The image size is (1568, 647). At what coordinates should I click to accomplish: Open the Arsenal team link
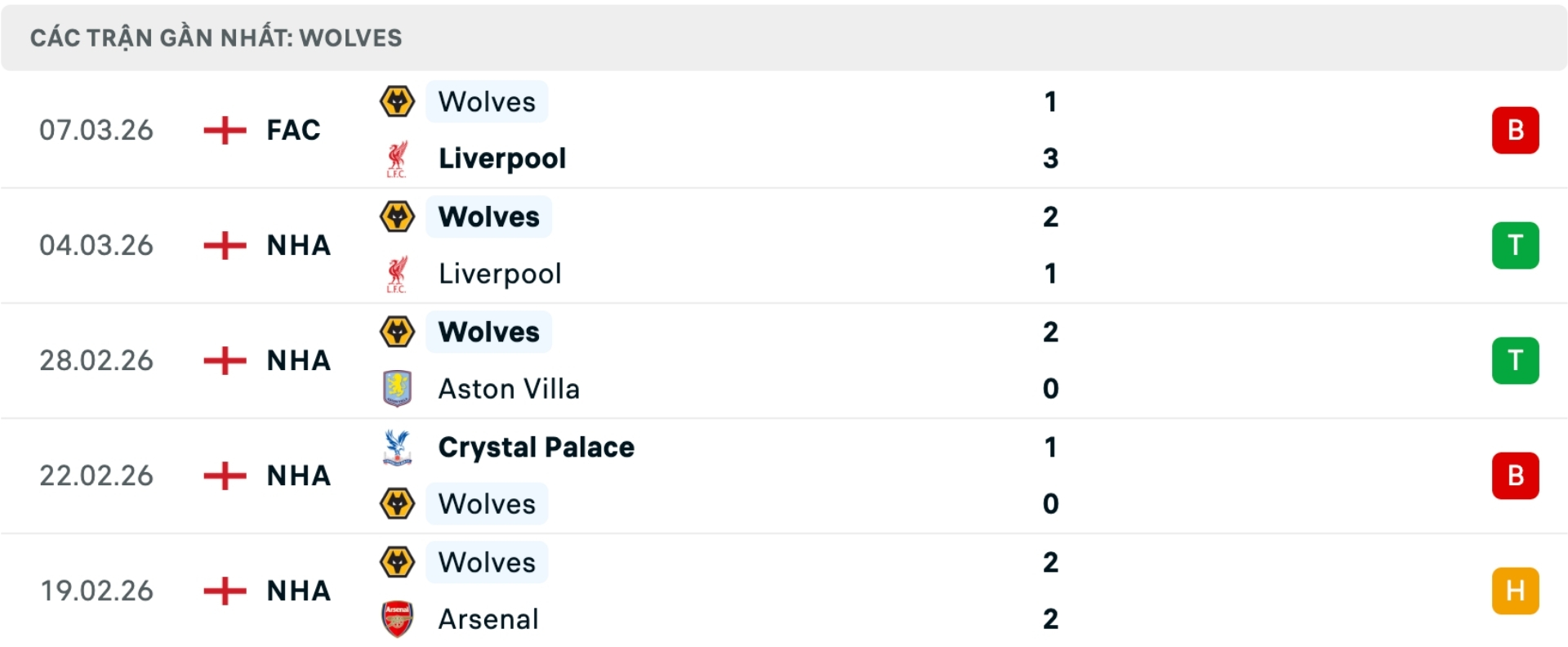tap(488, 619)
